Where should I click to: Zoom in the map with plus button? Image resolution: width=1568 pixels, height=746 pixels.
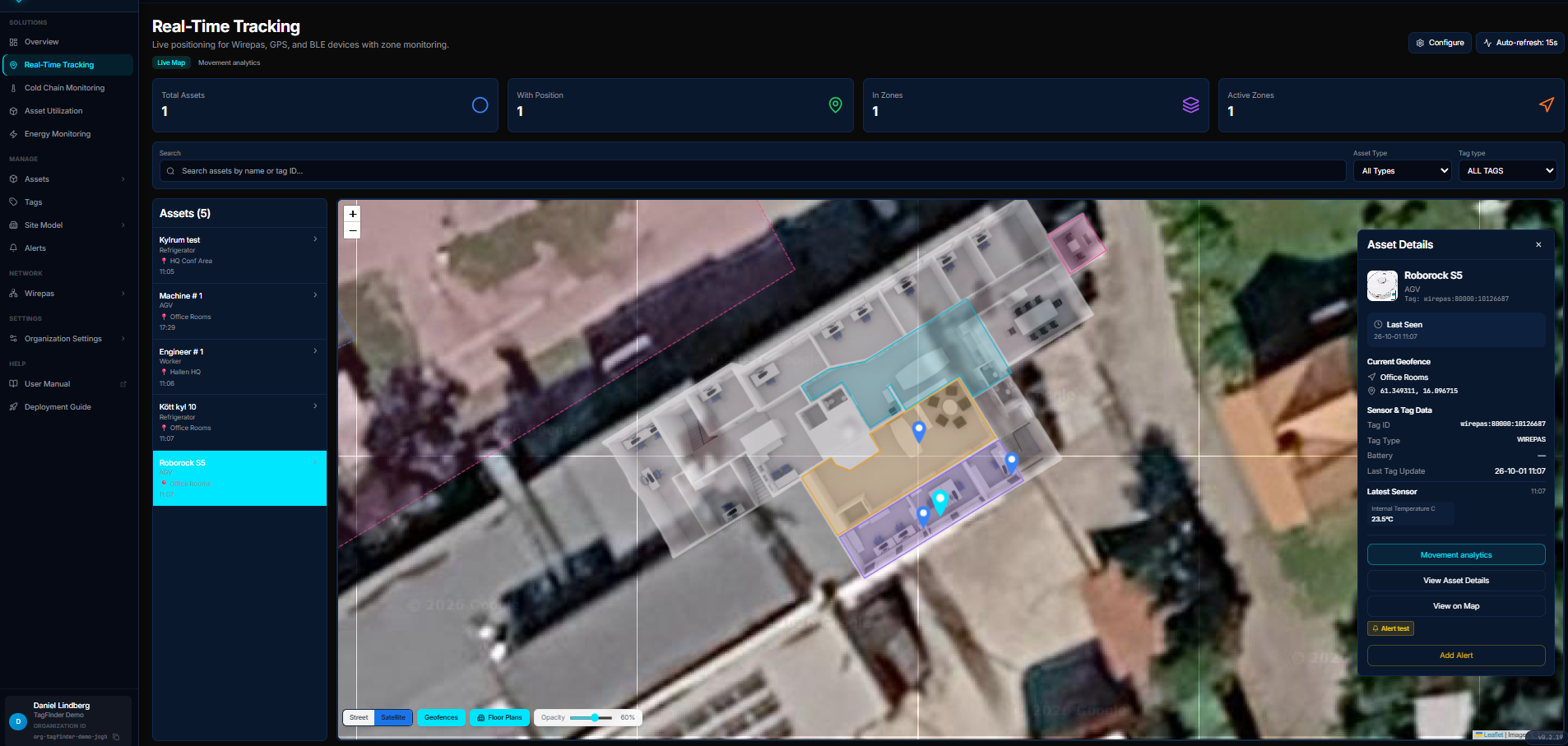(353, 214)
